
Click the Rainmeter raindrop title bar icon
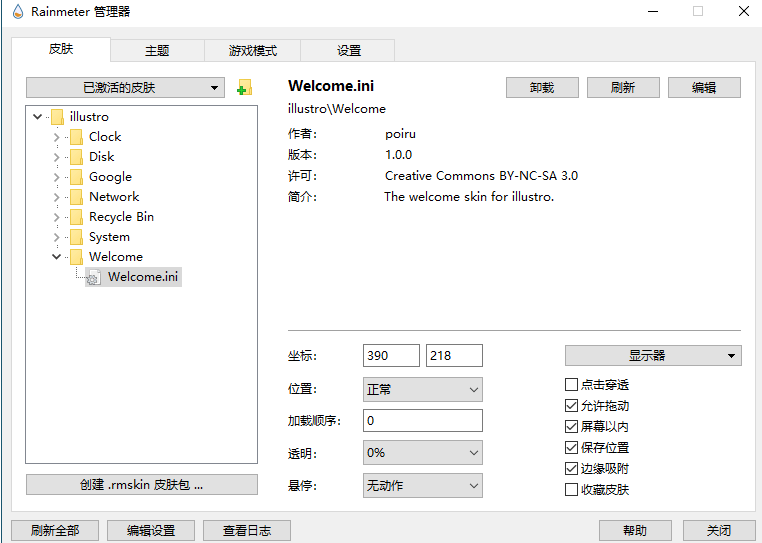pos(17,11)
